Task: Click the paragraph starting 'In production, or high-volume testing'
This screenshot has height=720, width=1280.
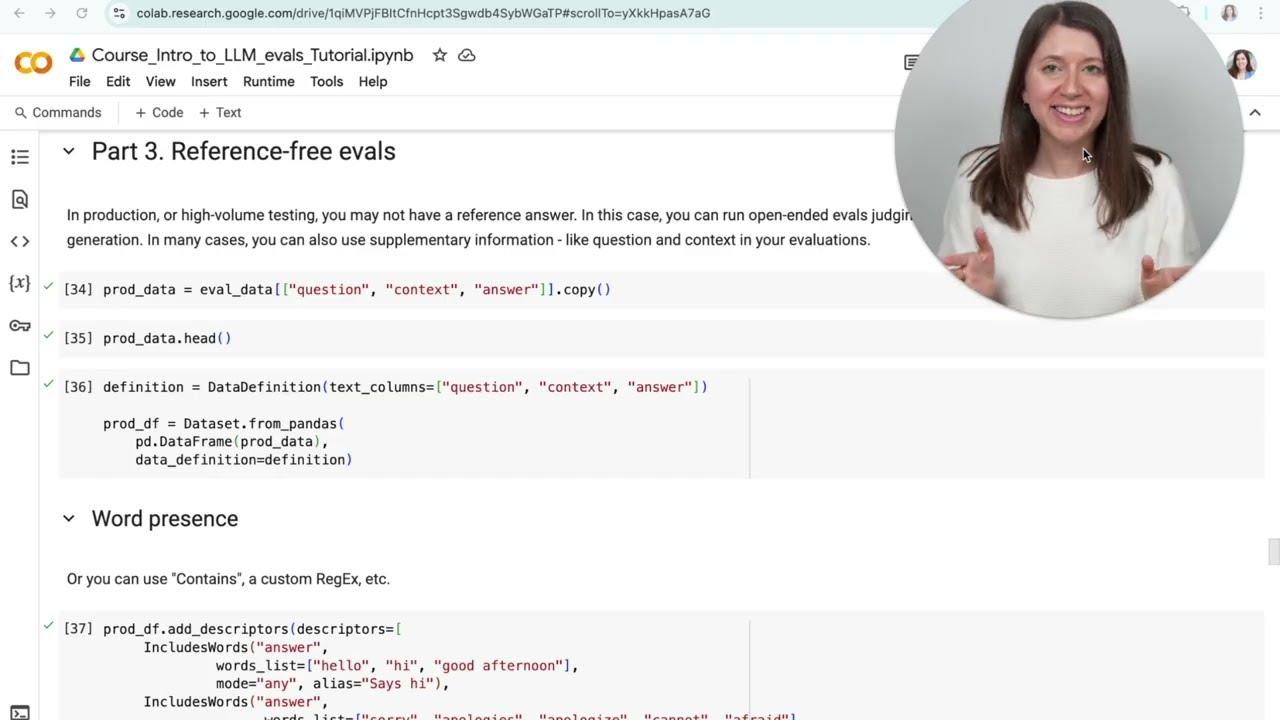Action: click(x=490, y=227)
